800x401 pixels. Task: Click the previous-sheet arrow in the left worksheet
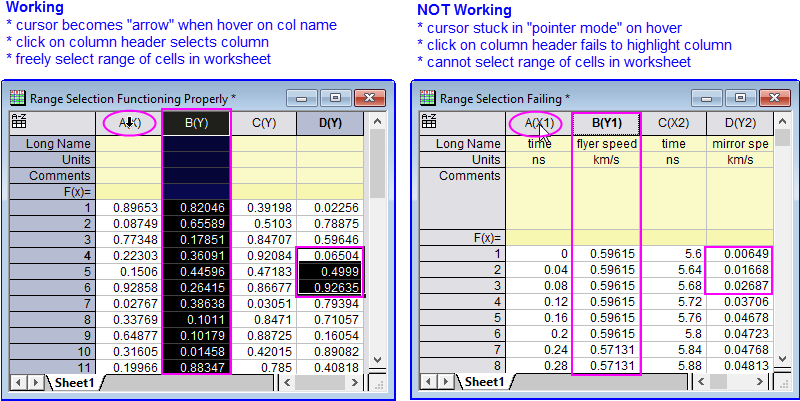[19, 382]
